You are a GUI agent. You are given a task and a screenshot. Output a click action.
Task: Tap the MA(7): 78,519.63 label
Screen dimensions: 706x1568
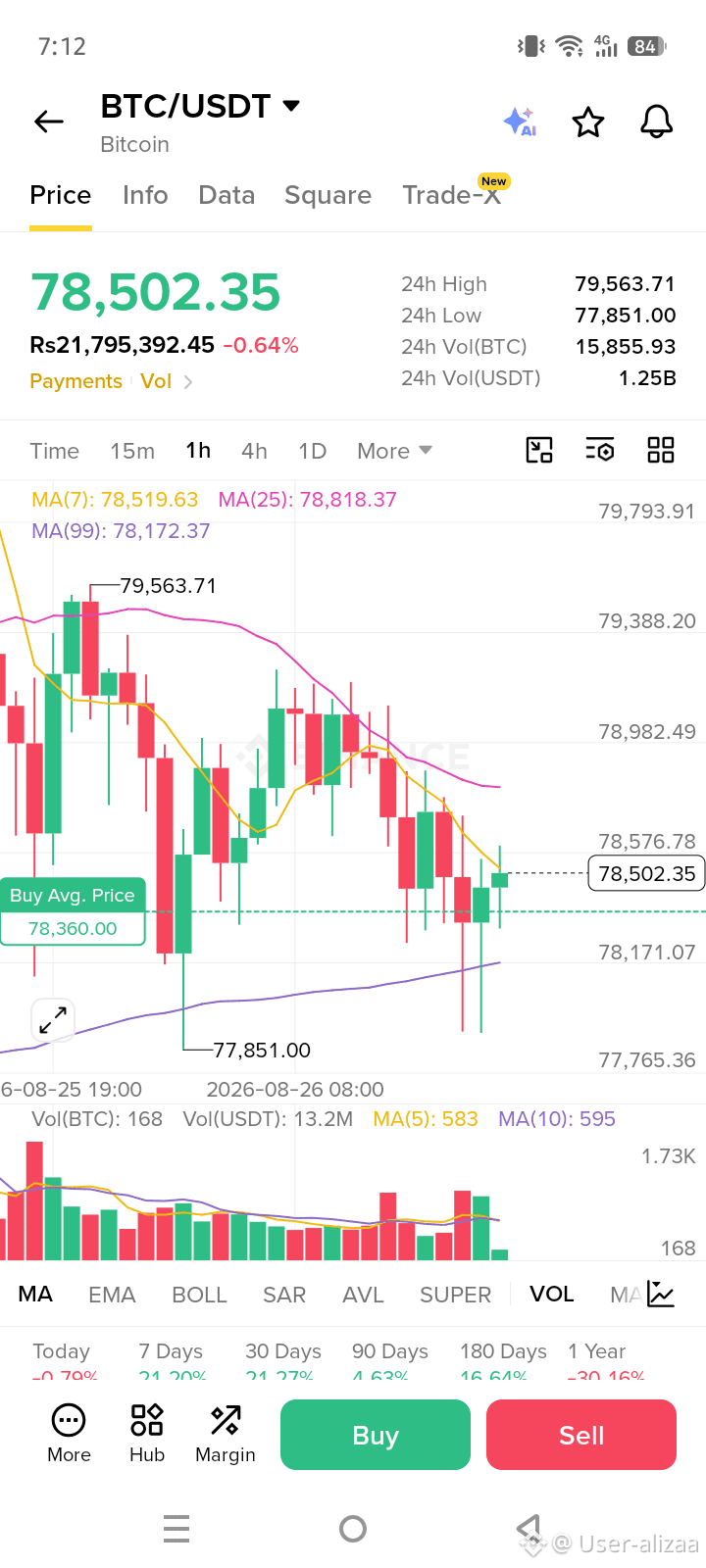coord(115,500)
